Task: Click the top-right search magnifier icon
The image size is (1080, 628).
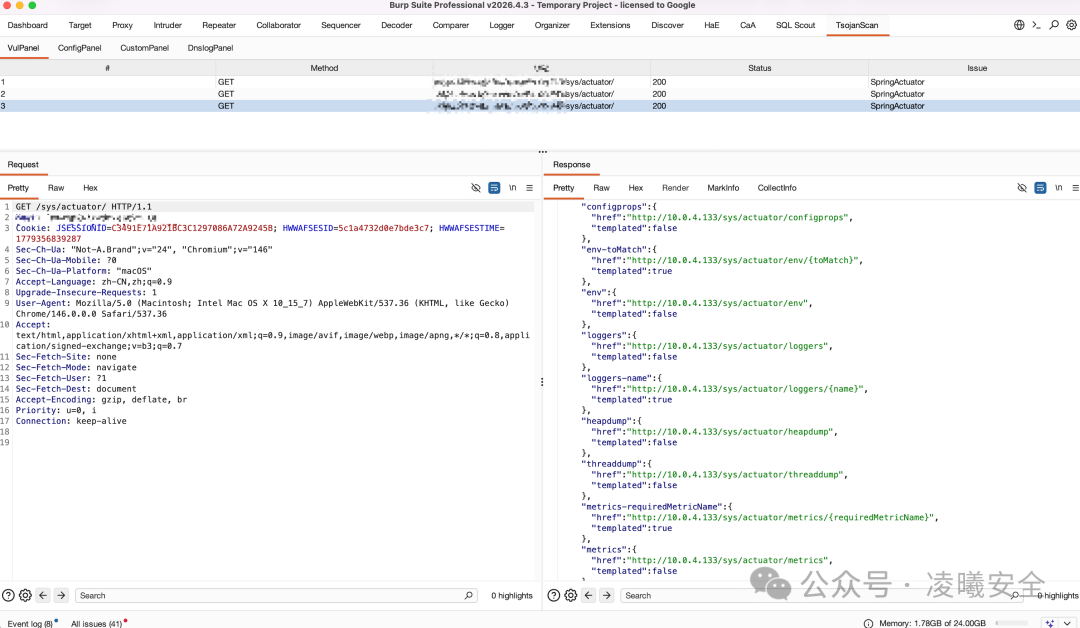Action: (1054, 25)
